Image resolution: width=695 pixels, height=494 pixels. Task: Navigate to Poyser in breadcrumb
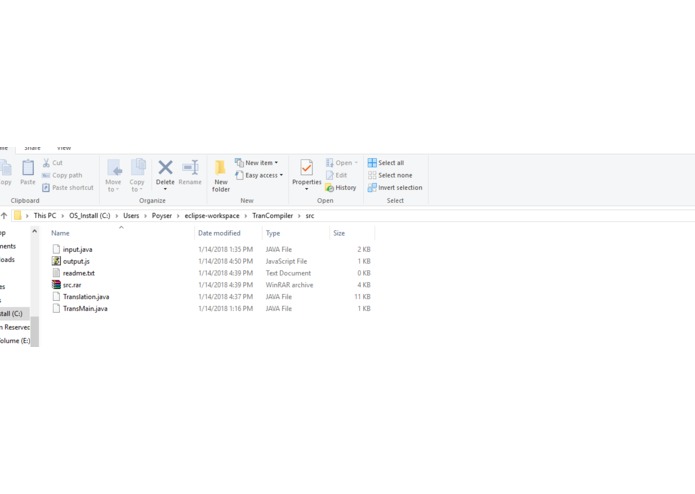[162, 215]
